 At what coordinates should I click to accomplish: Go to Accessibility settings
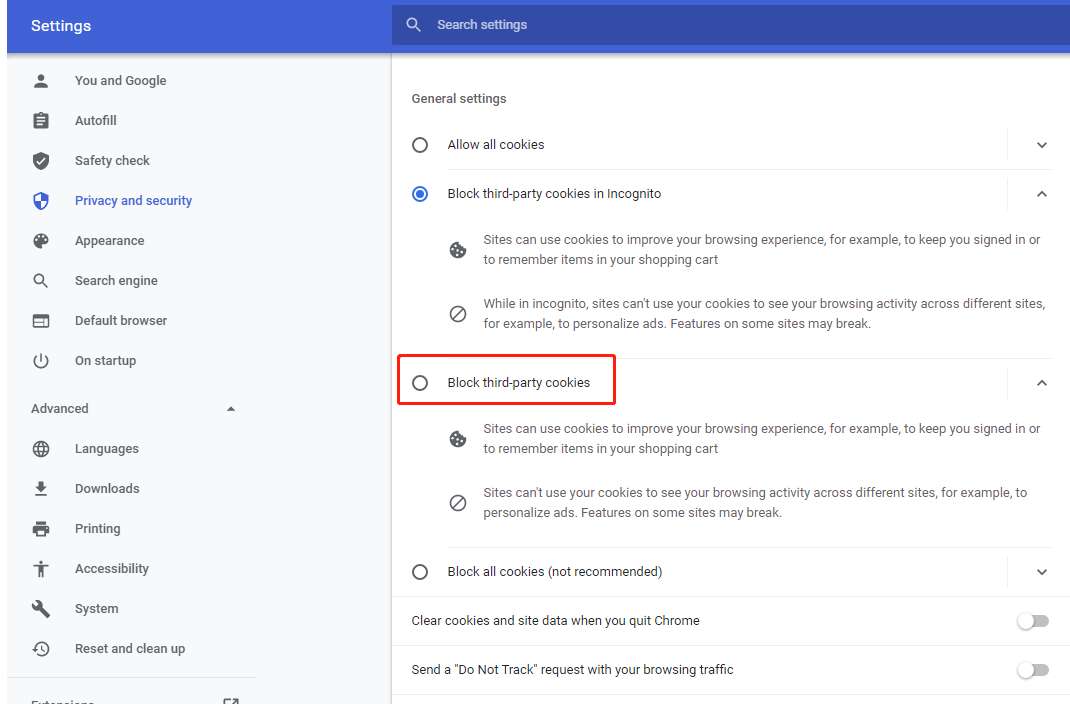coord(41,568)
